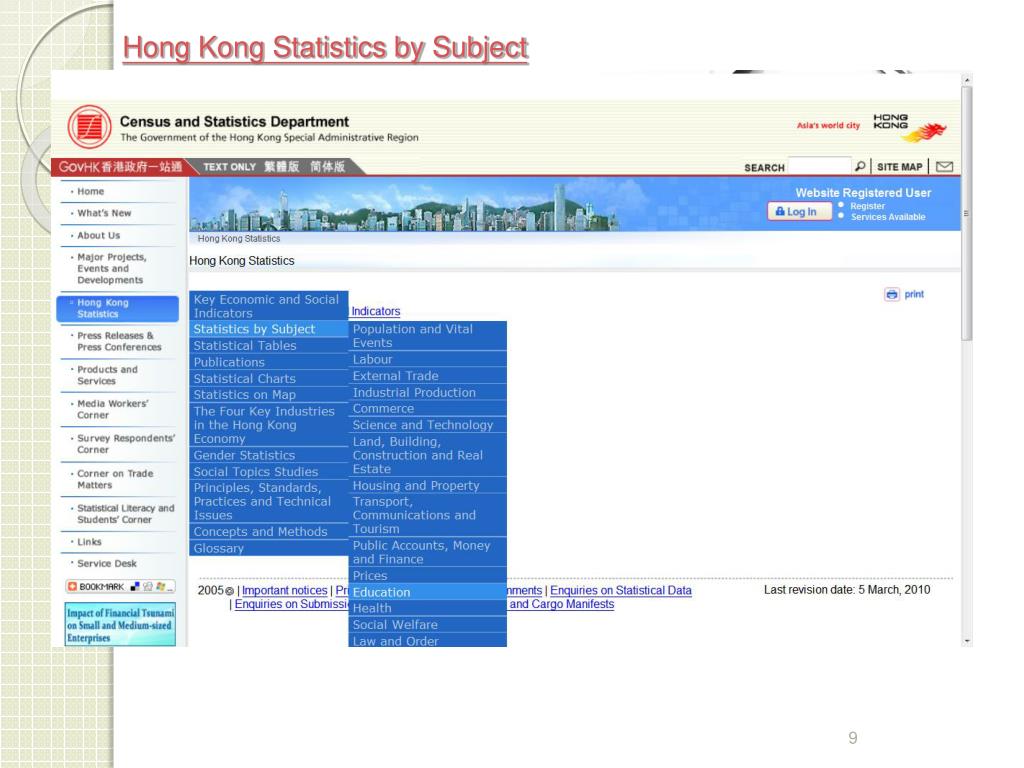
Task: Choose Commerce submenu item
Action: pos(428,409)
